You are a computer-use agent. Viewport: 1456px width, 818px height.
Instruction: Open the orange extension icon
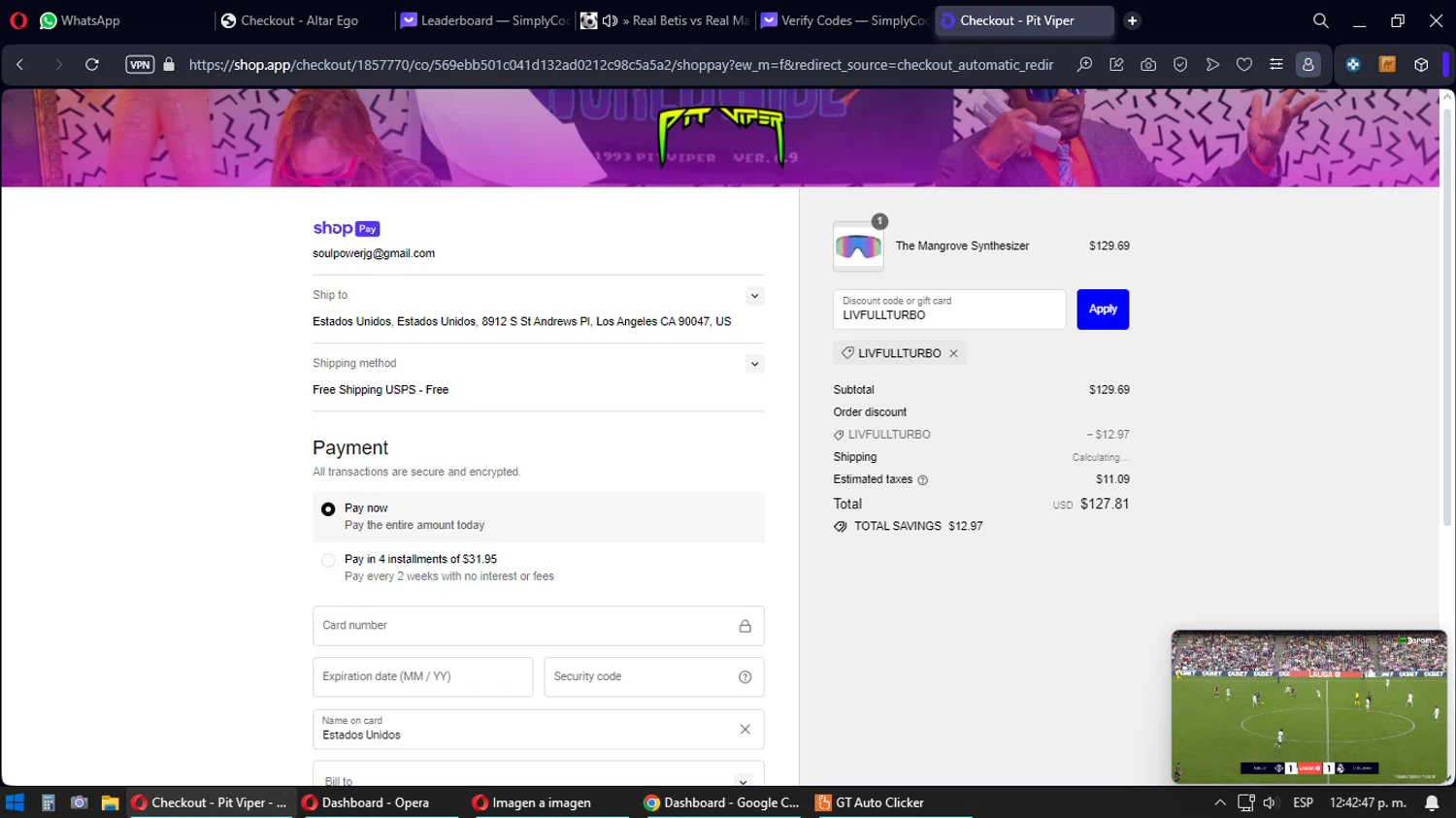[1387, 65]
